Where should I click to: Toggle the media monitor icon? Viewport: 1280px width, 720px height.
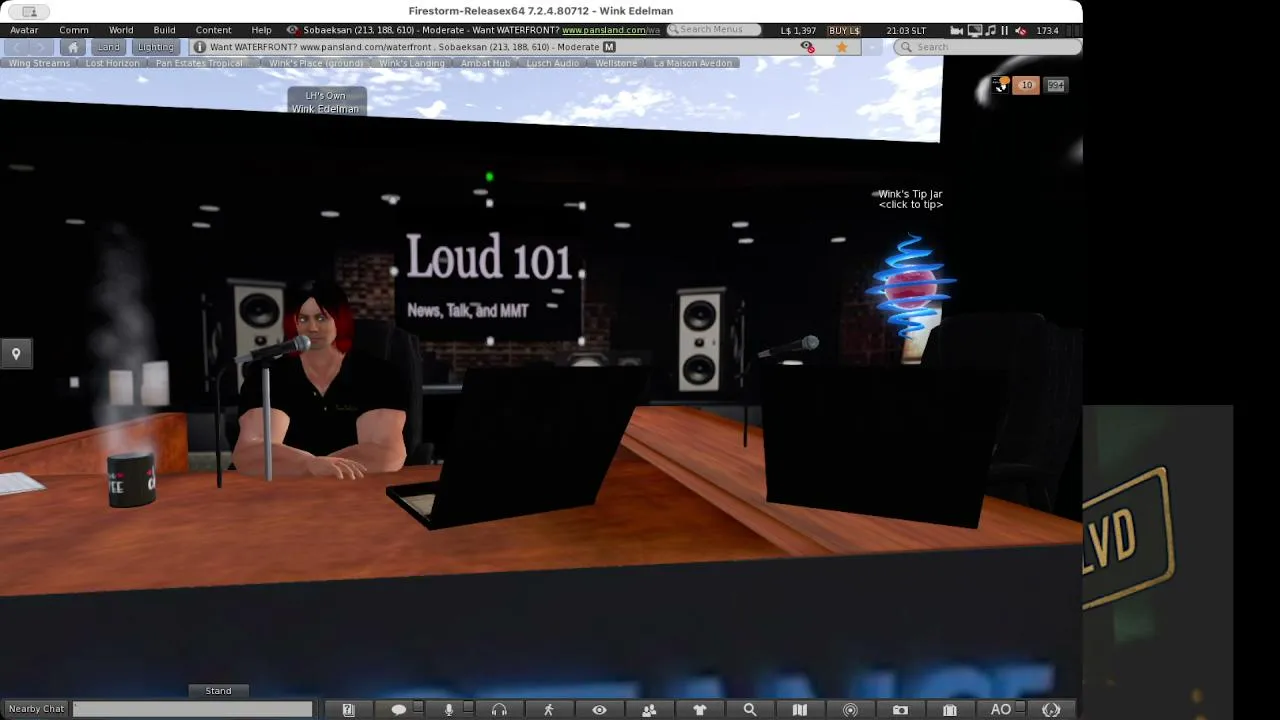point(975,31)
